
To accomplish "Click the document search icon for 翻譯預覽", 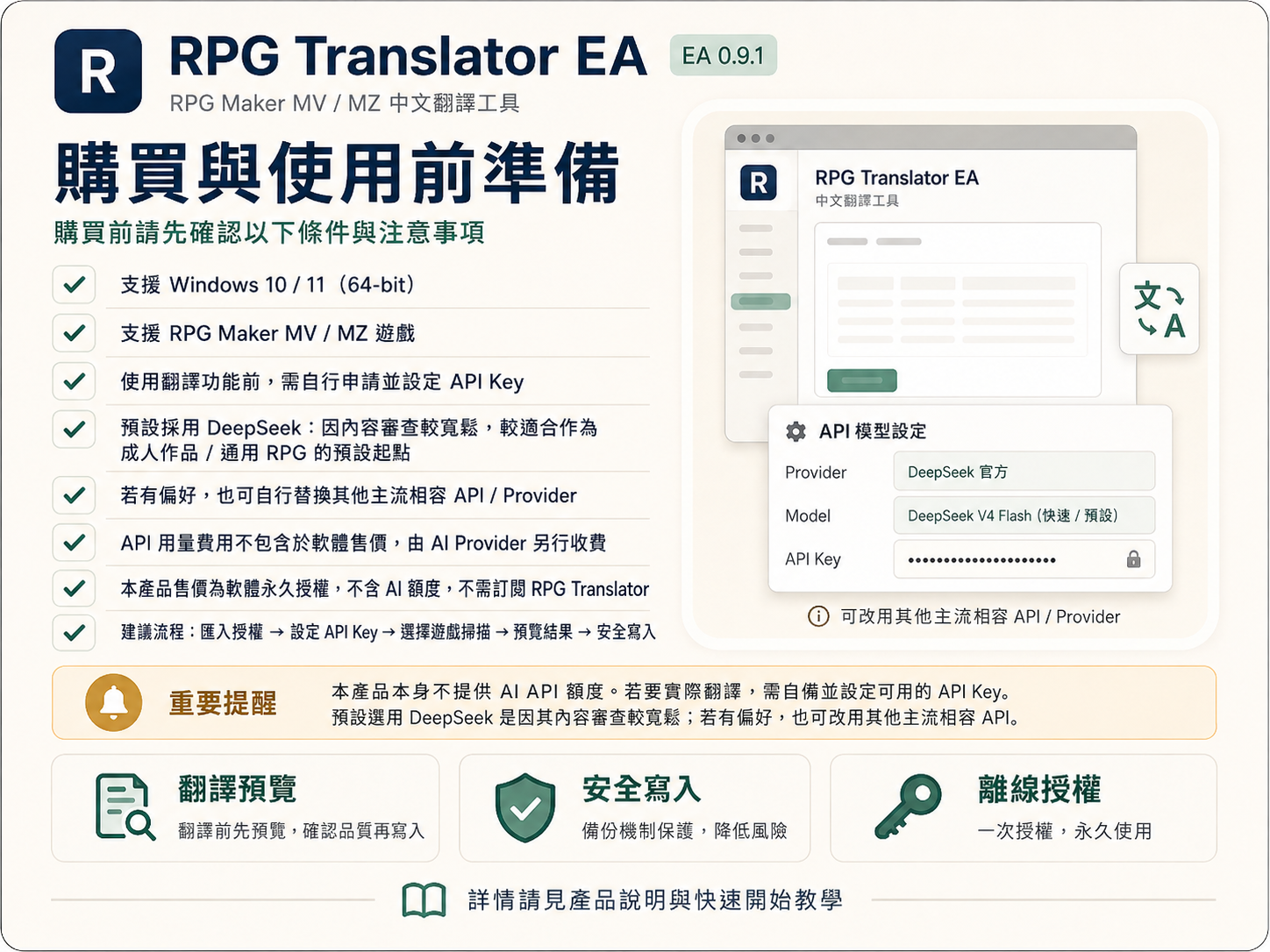I will coord(125,806).
